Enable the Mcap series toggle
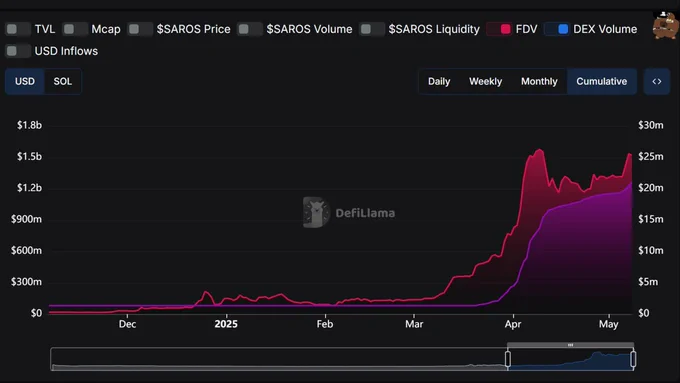The image size is (680, 383). (x=75, y=29)
